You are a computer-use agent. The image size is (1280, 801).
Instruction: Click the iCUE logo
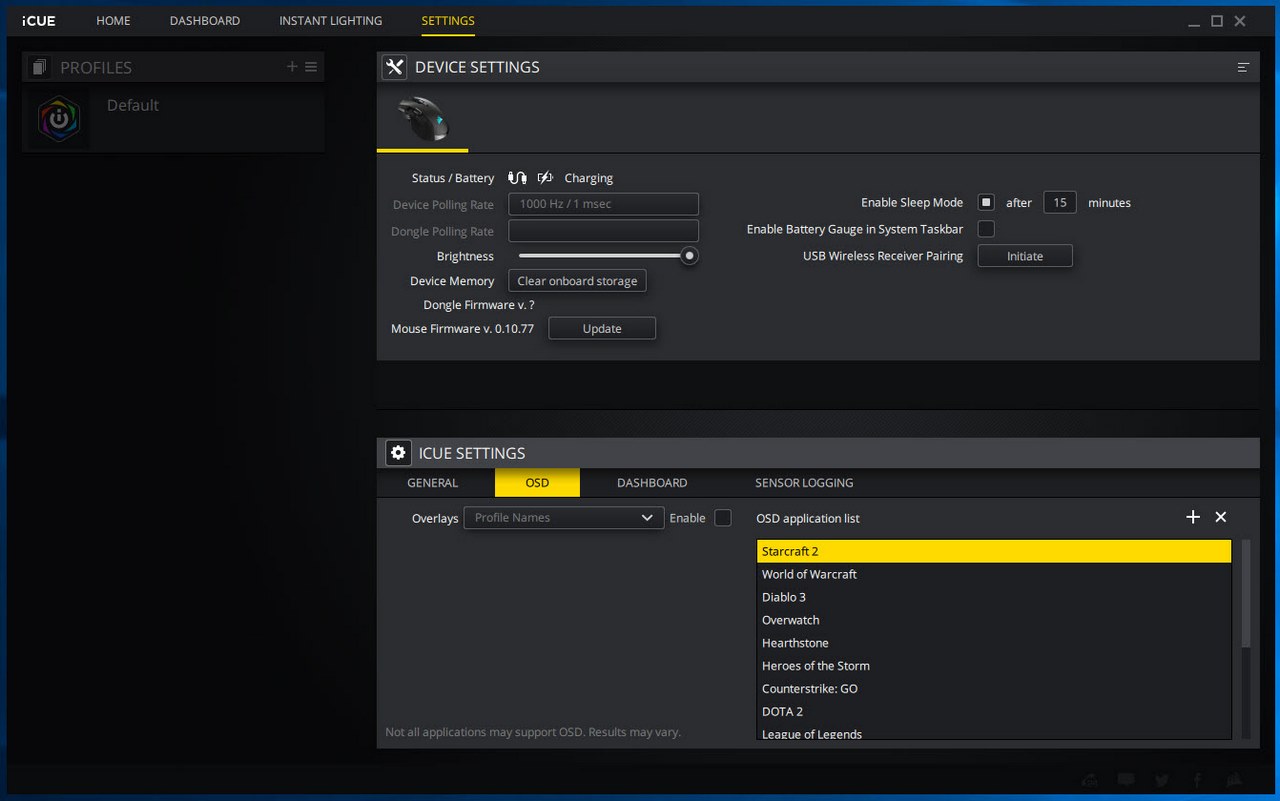pyautogui.click(x=39, y=21)
